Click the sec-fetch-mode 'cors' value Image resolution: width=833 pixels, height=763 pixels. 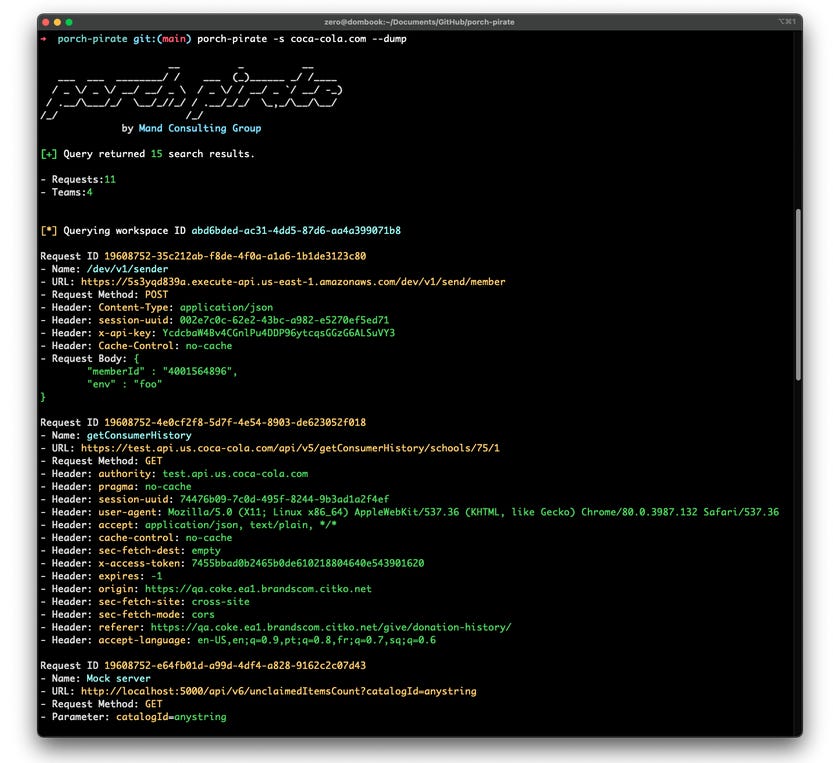click(x=203, y=614)
